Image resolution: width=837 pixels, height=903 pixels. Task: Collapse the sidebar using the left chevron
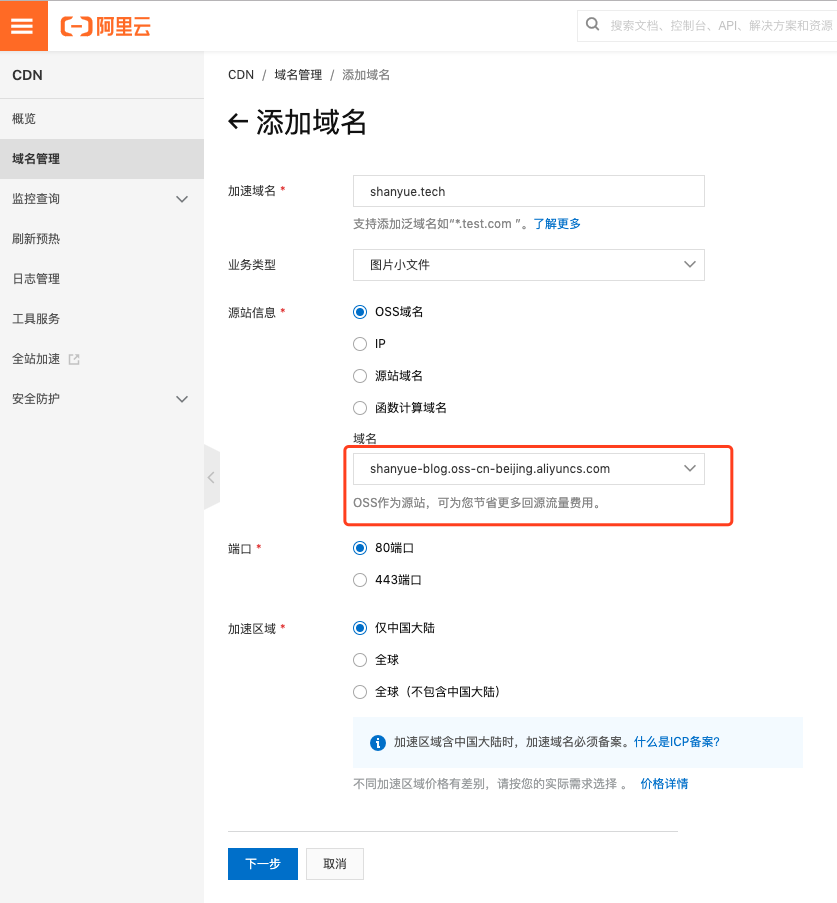(x=211, y=477)
